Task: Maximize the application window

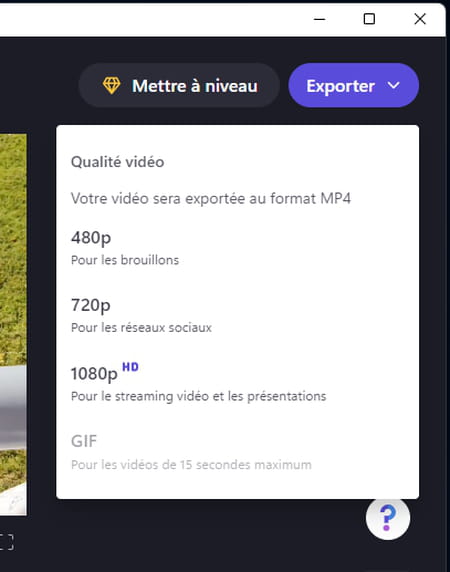Action: coord(369,19)
